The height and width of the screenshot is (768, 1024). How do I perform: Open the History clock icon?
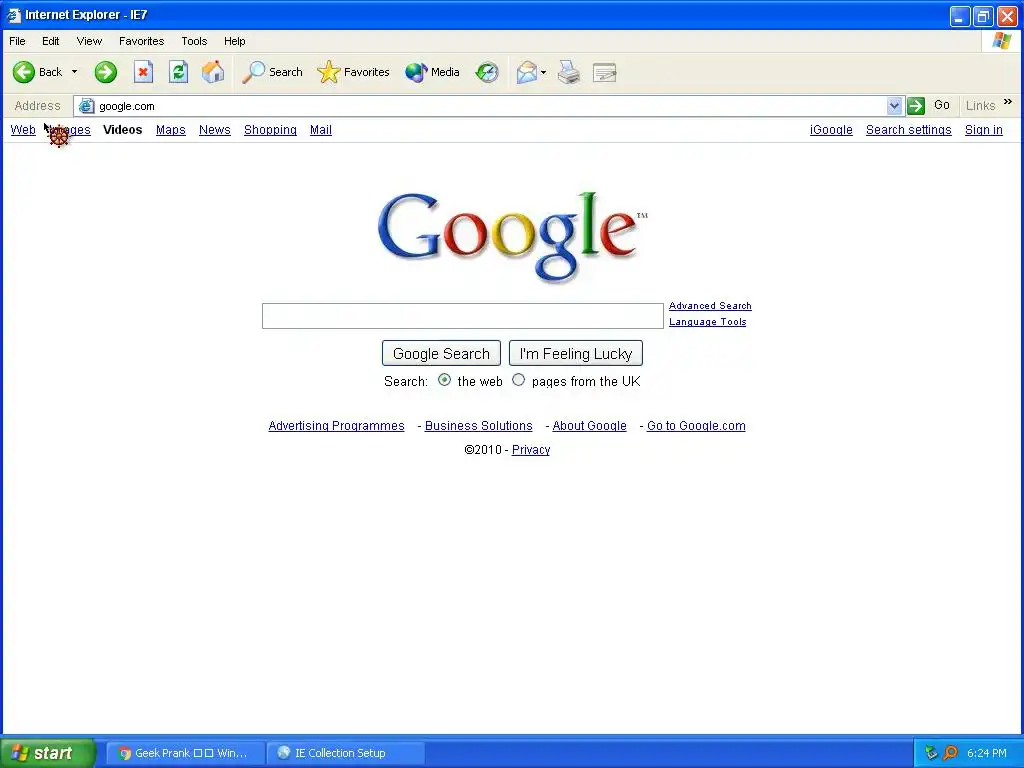[487, 72]
